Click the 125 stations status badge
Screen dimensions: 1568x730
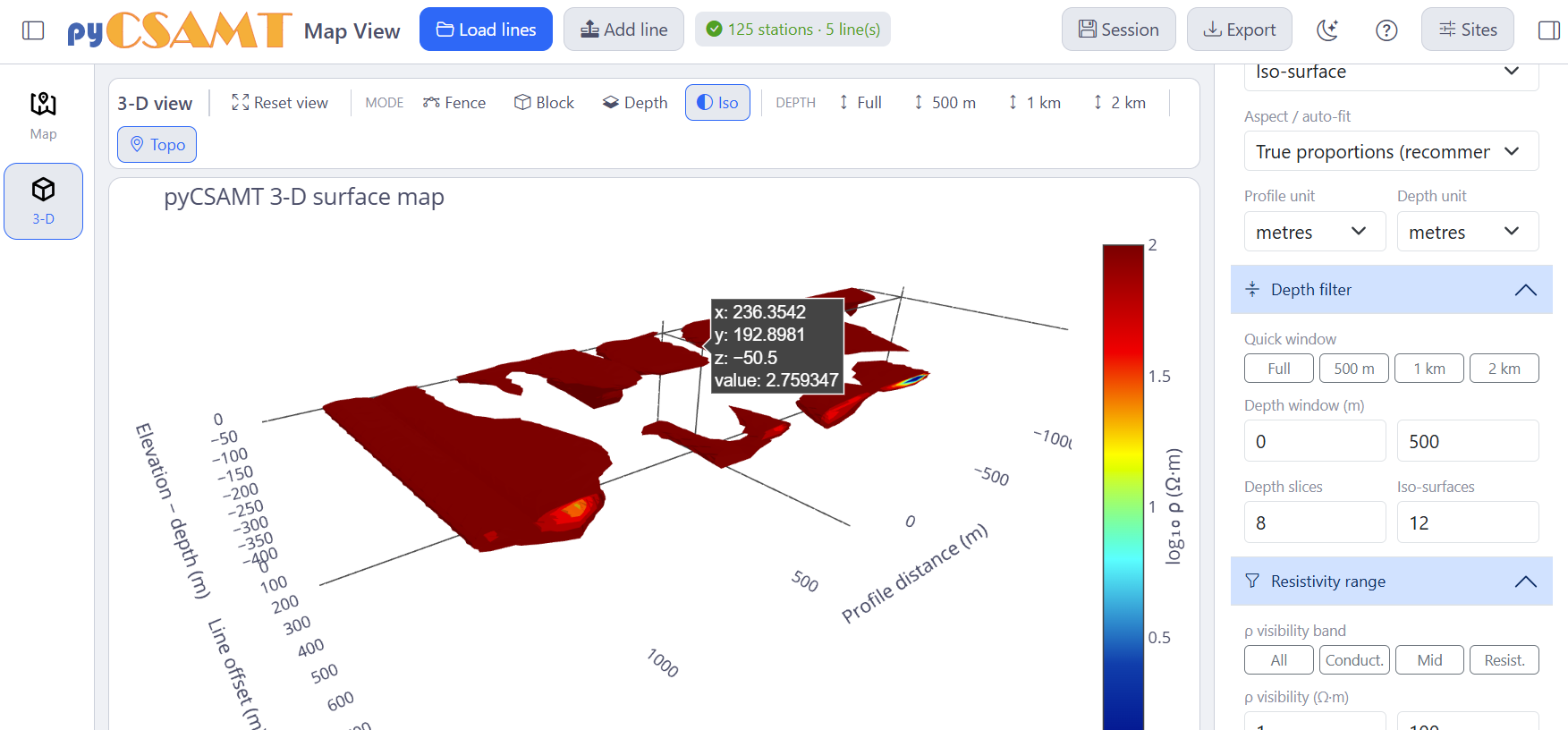[x=792, y=30]
